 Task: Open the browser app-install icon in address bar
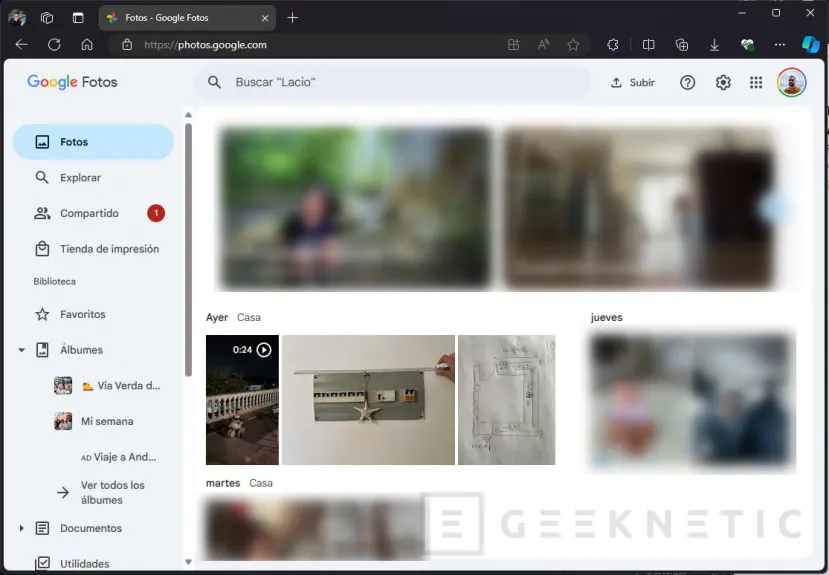(513, 45)
